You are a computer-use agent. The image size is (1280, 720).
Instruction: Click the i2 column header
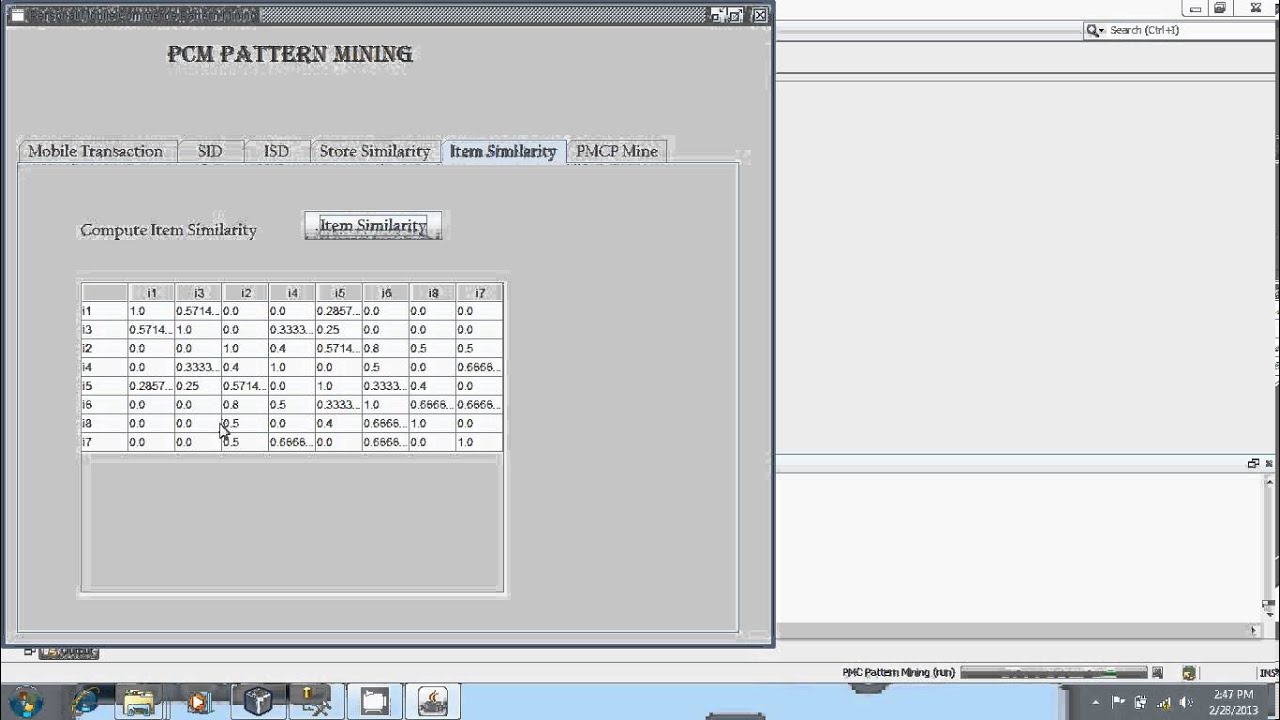(x=245, y=293)
